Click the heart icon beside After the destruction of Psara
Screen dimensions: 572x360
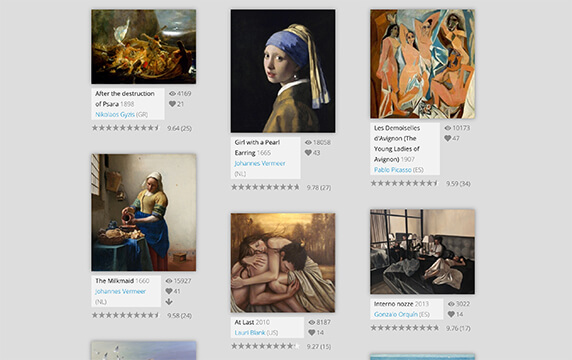(x=173, y=104)
